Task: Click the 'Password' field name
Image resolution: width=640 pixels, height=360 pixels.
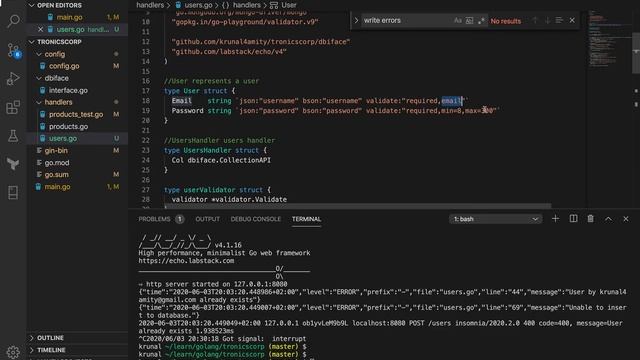Action: (x=187, y=111)
